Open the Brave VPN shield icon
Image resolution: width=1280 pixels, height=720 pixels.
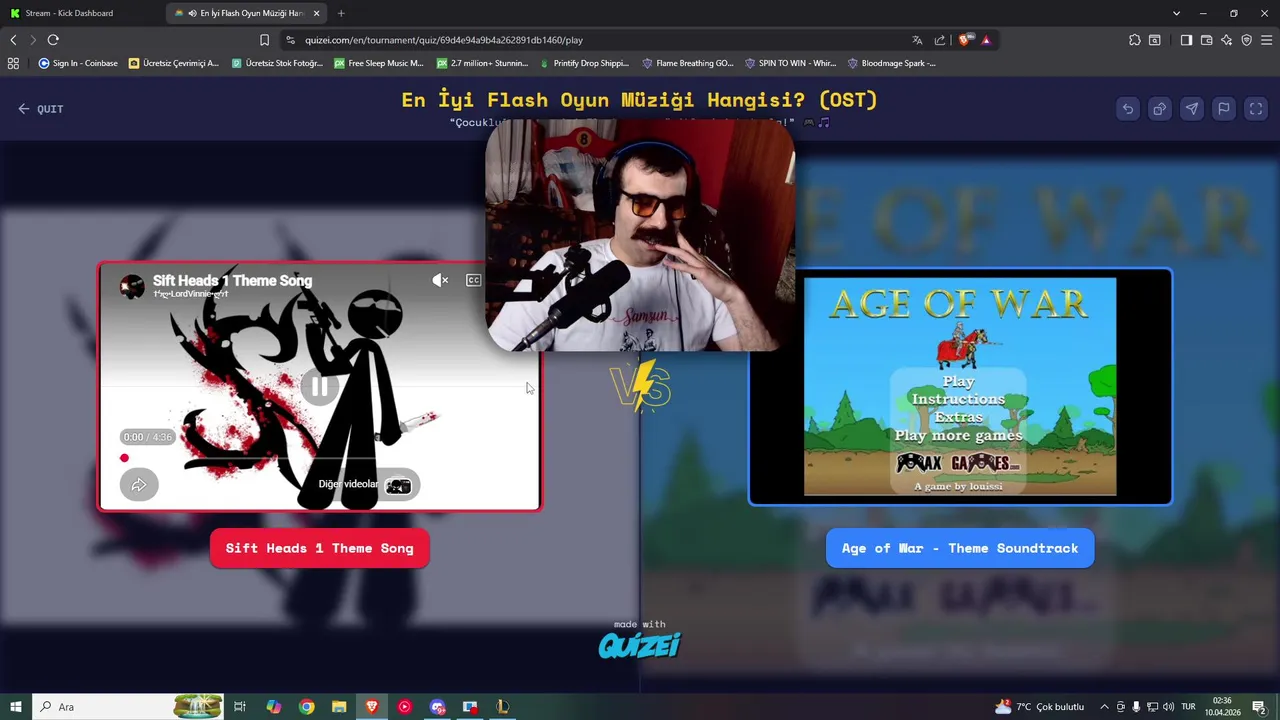(x=1246, y=40)
